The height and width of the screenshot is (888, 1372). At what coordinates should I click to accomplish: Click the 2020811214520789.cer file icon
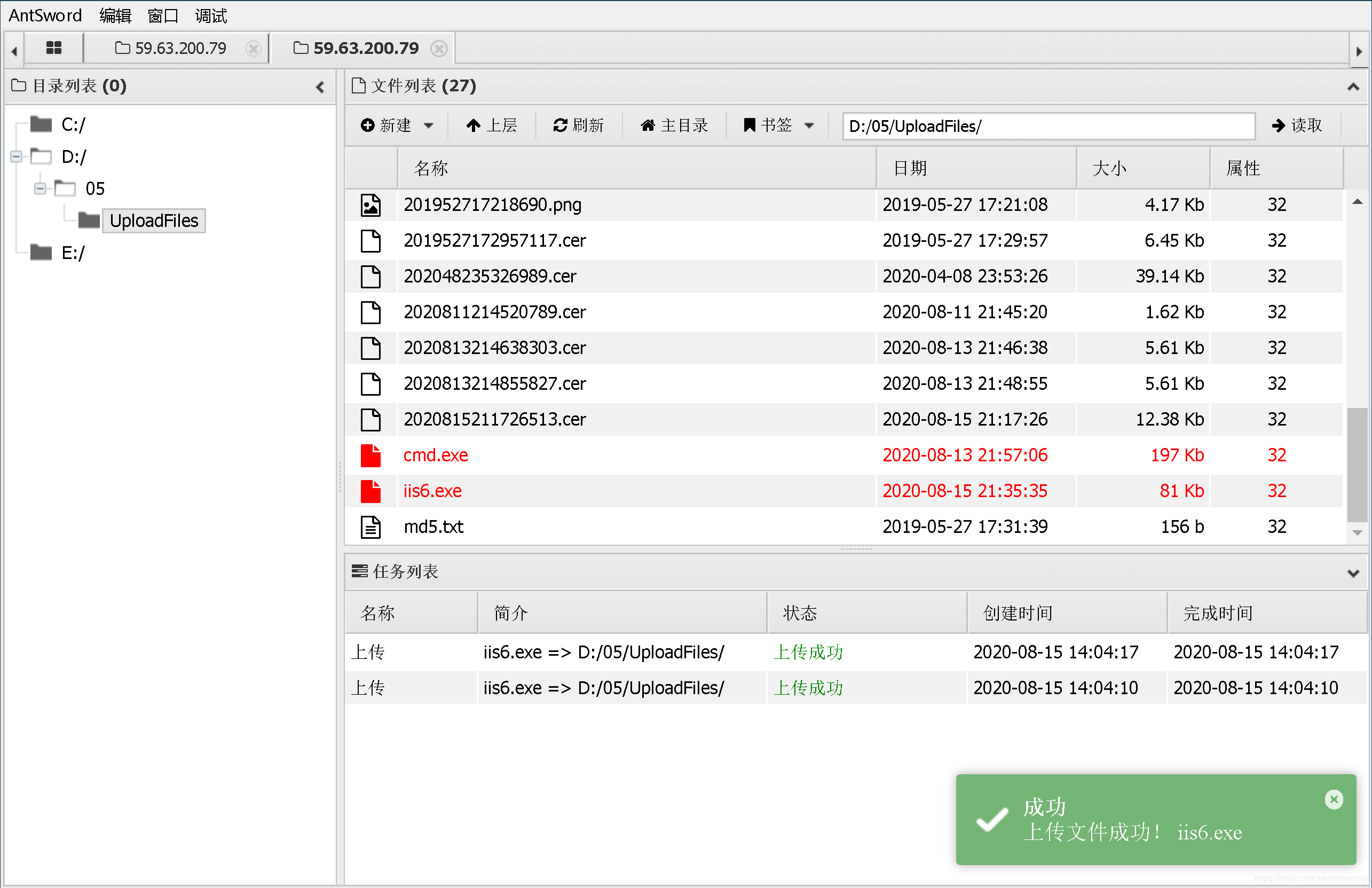(x=370, y=312)
